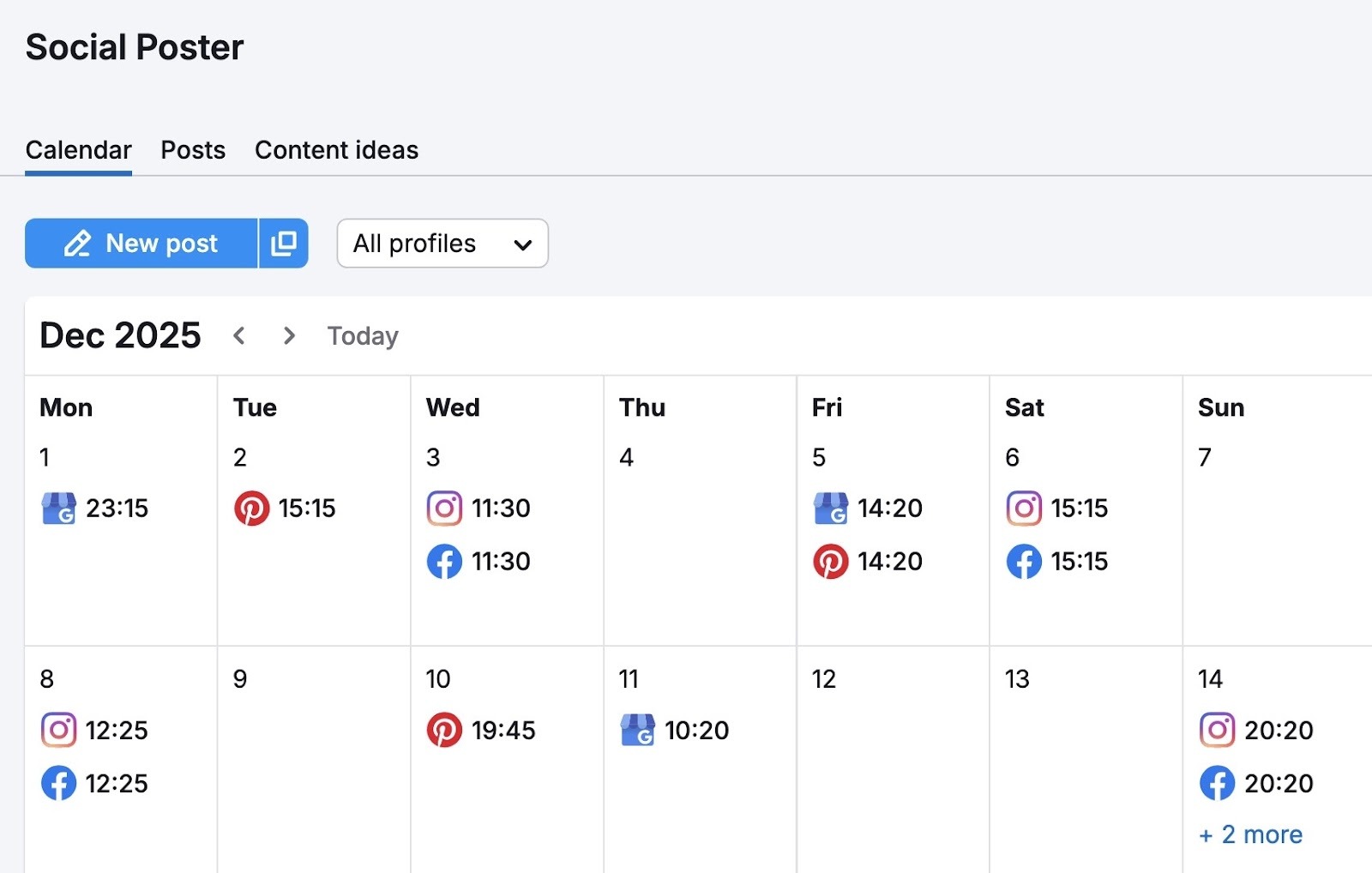The image size is (1372, 873).
Task: Open the Instagram post scheduled December 3
Action: 445,508
